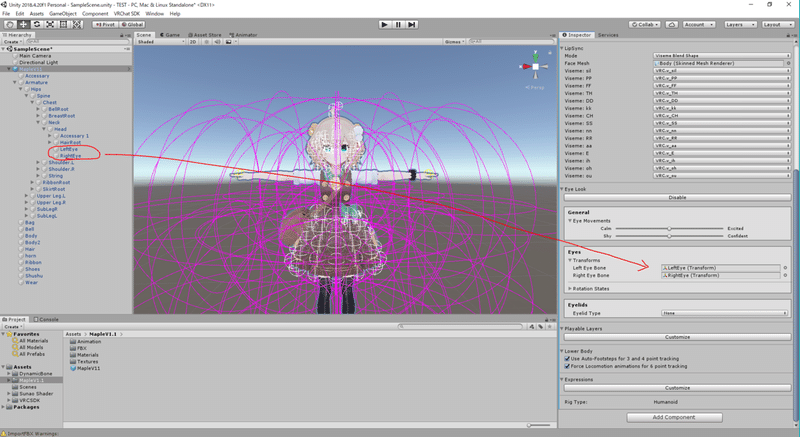Open the File menu
The height and width of the screenshot is (437, 800).
pos(6,14)
